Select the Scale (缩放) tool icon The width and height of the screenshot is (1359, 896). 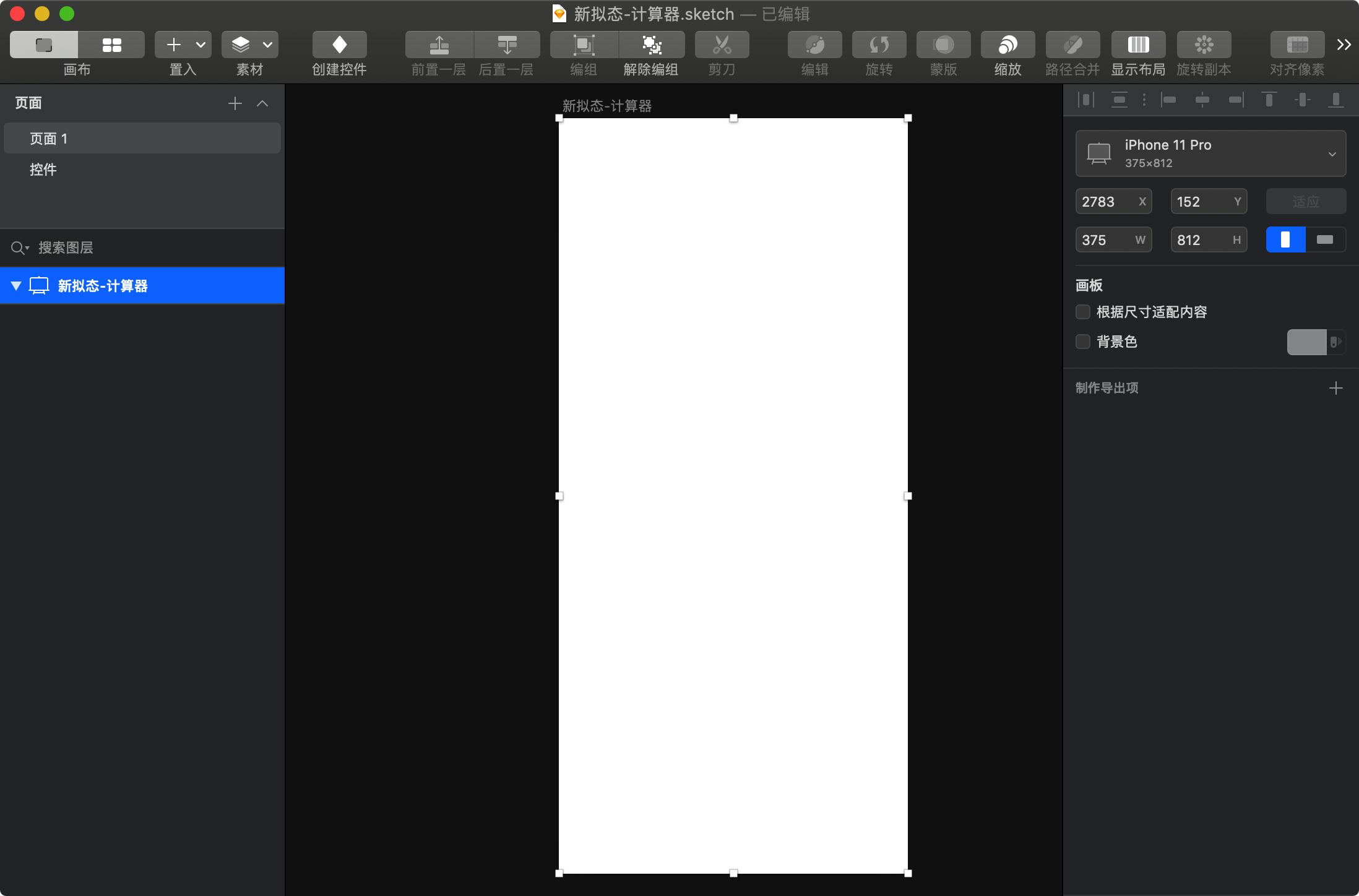1007,45
